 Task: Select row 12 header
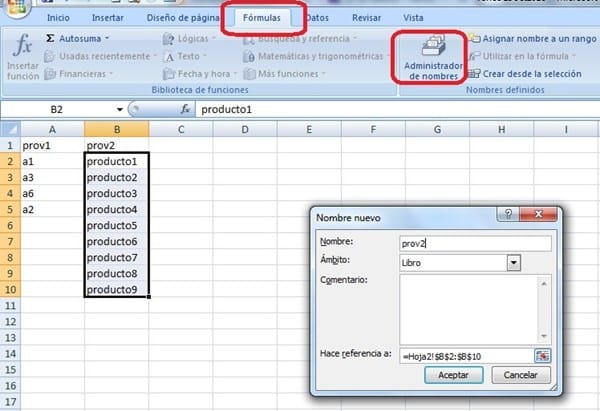click(x=10, y=321)
